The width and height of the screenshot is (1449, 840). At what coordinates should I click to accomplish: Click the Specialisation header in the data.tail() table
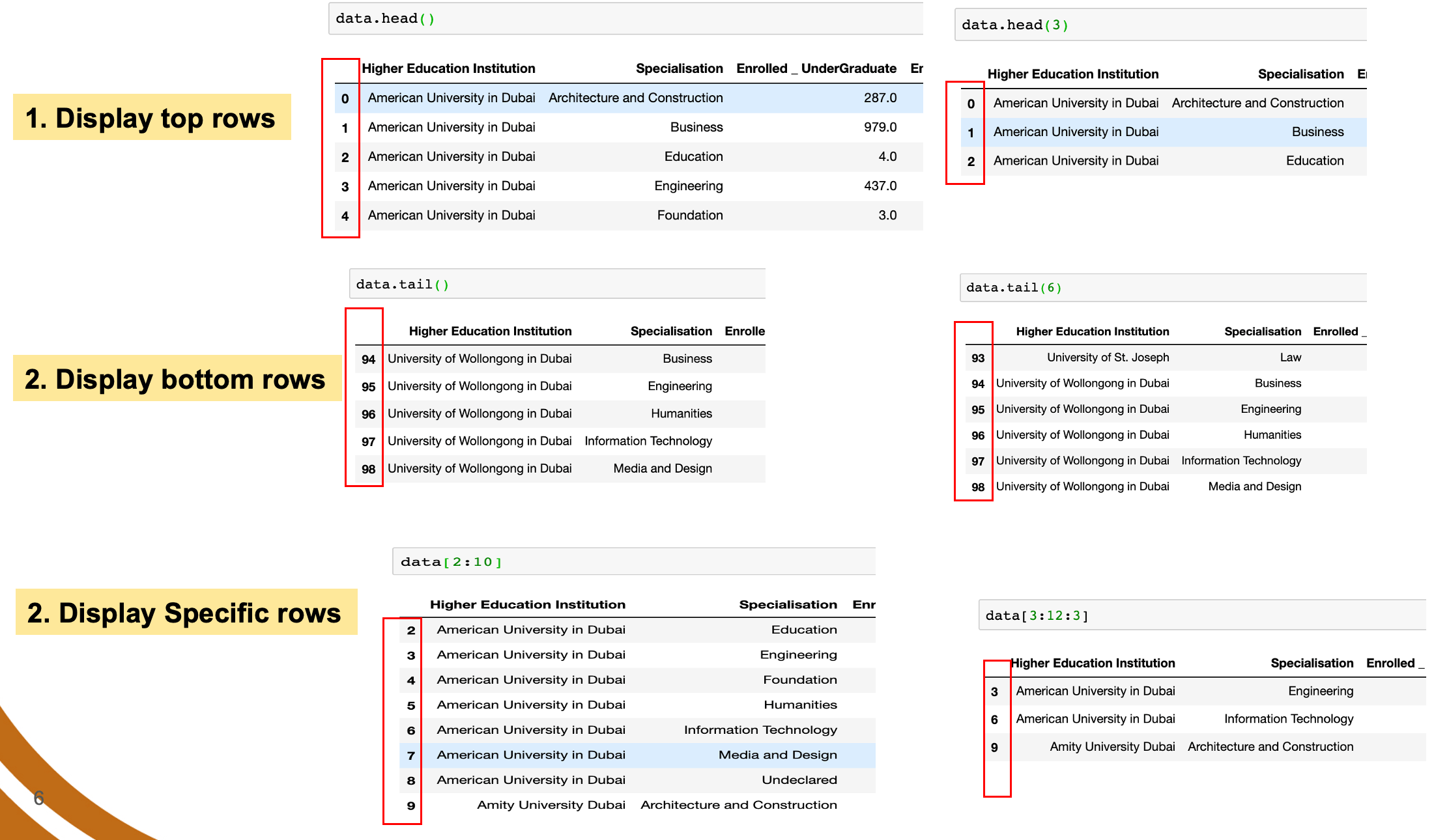[x=670, y=331]
